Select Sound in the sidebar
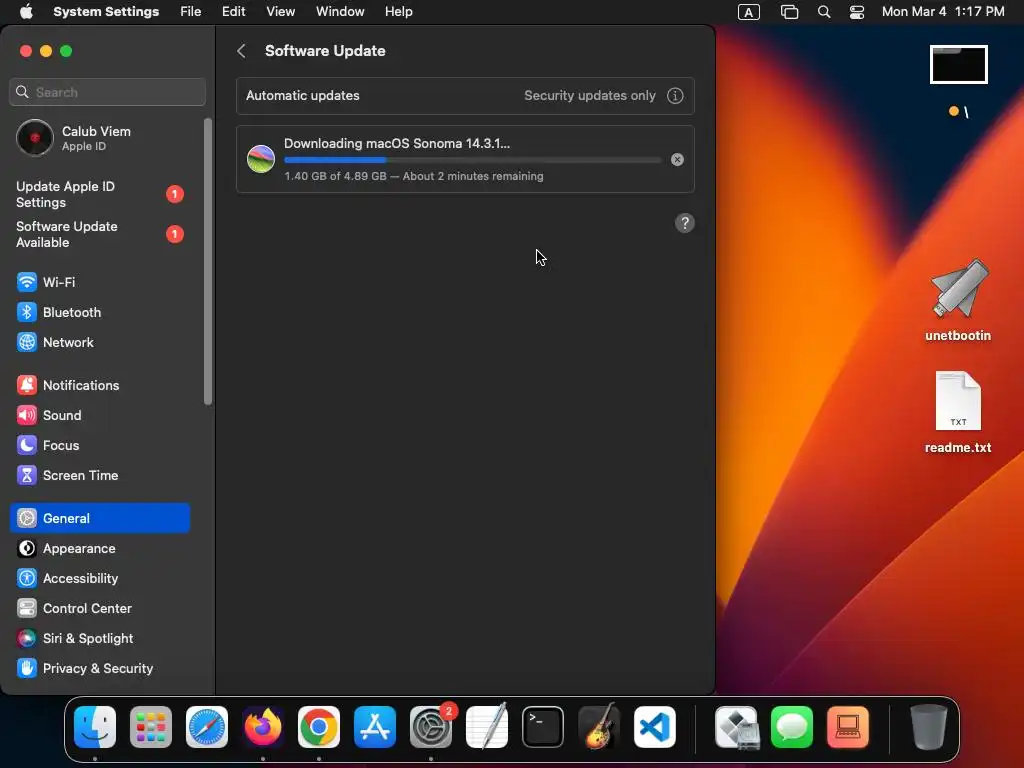1024x768 pixels. tap(100, 415)
